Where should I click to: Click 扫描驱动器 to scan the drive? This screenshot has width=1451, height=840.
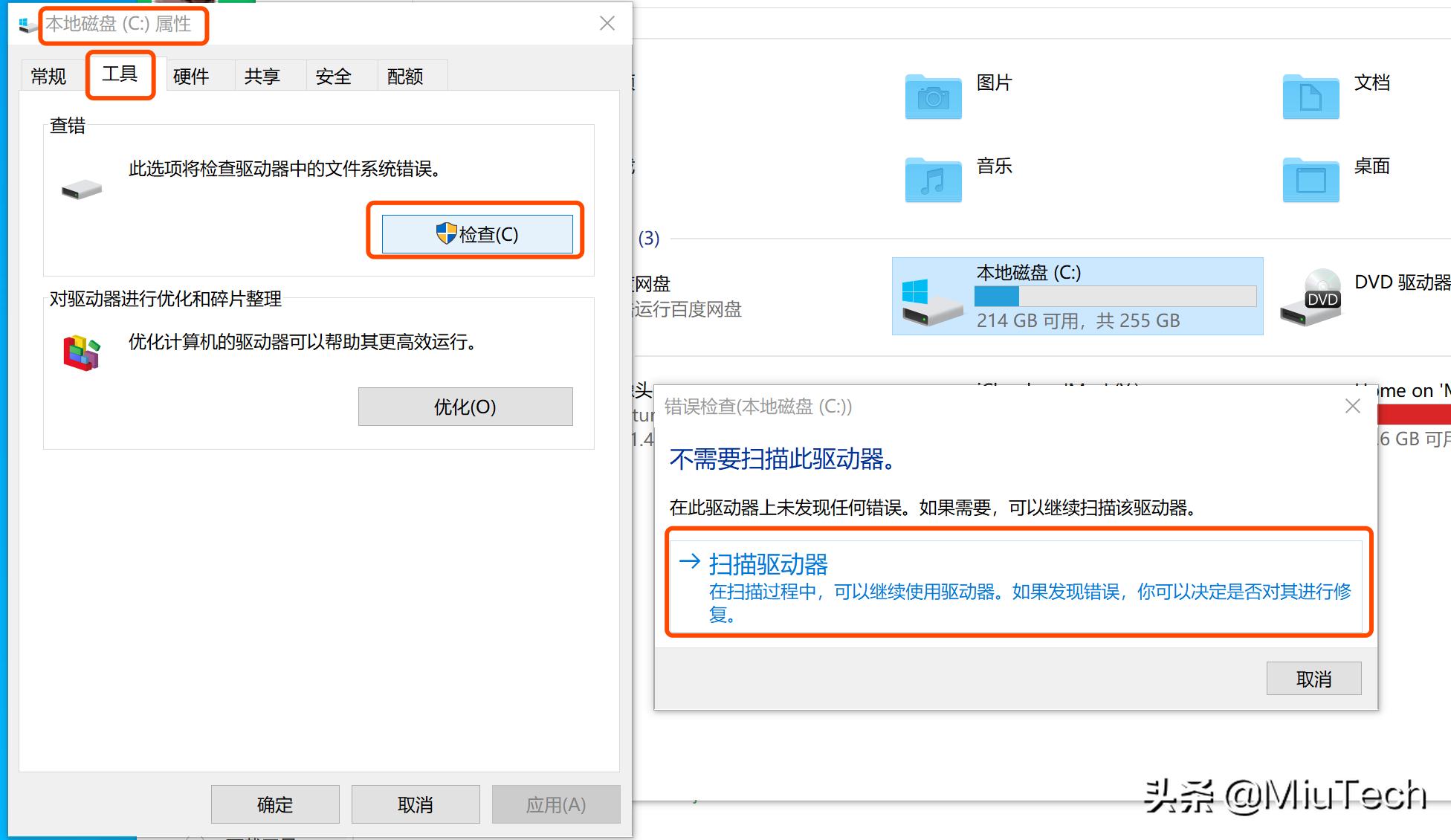click(770, 564)
